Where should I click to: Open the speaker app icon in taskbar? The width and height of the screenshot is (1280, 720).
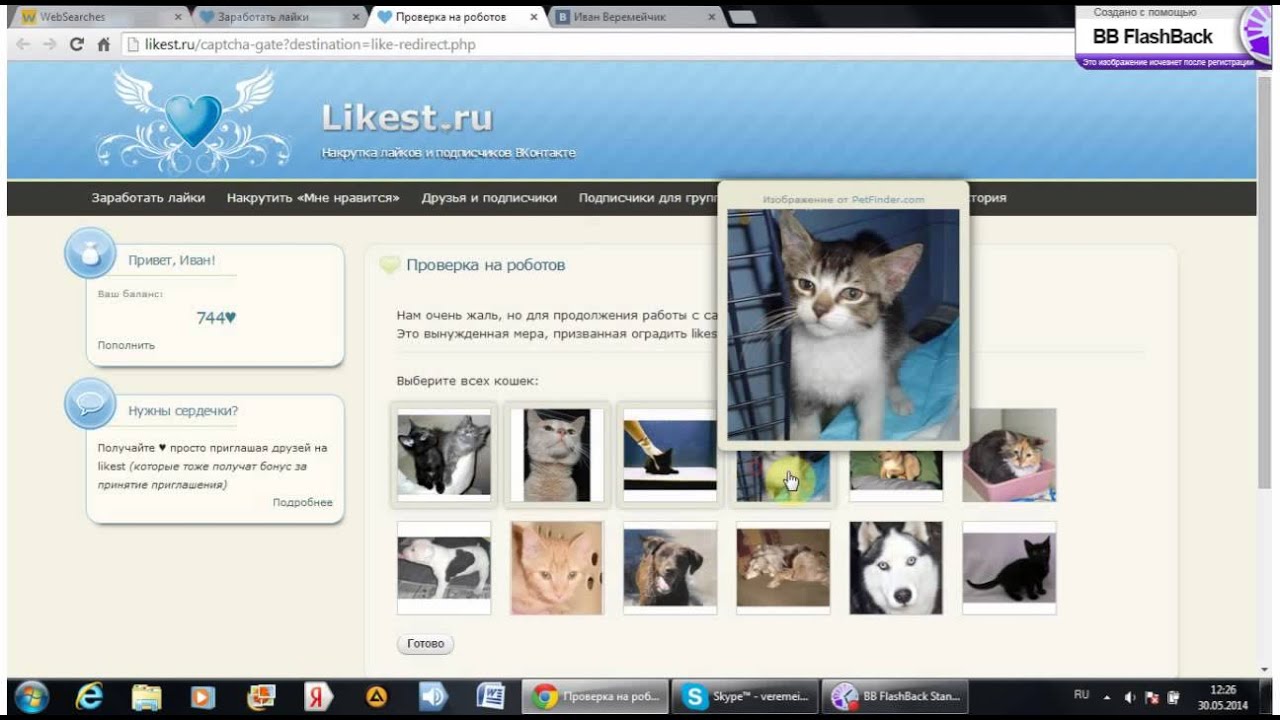pyautogui.click(x=433, y=696)
